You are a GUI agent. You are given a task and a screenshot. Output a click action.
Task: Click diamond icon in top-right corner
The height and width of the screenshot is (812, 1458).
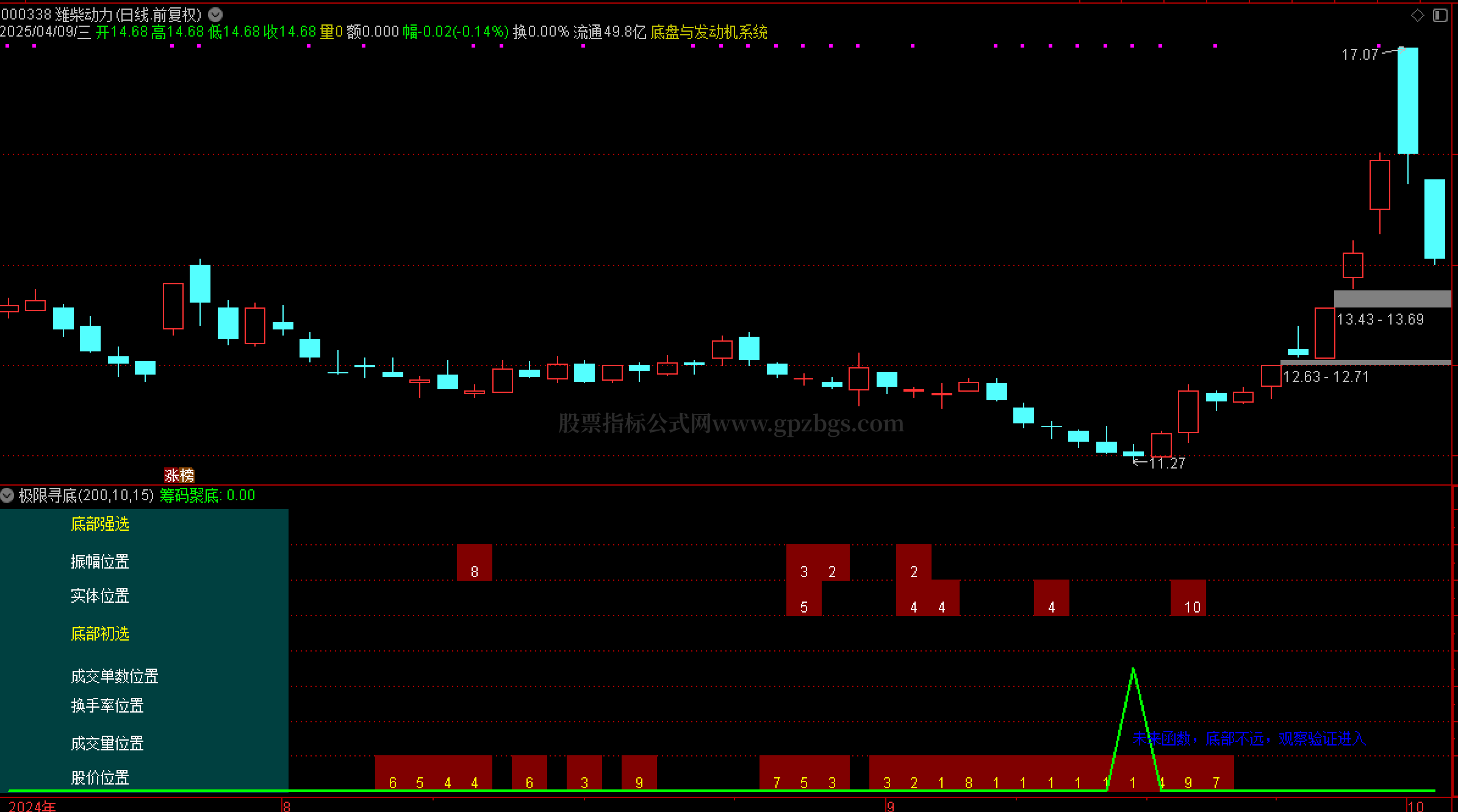pyautogui.click(x=1417, y=15)
